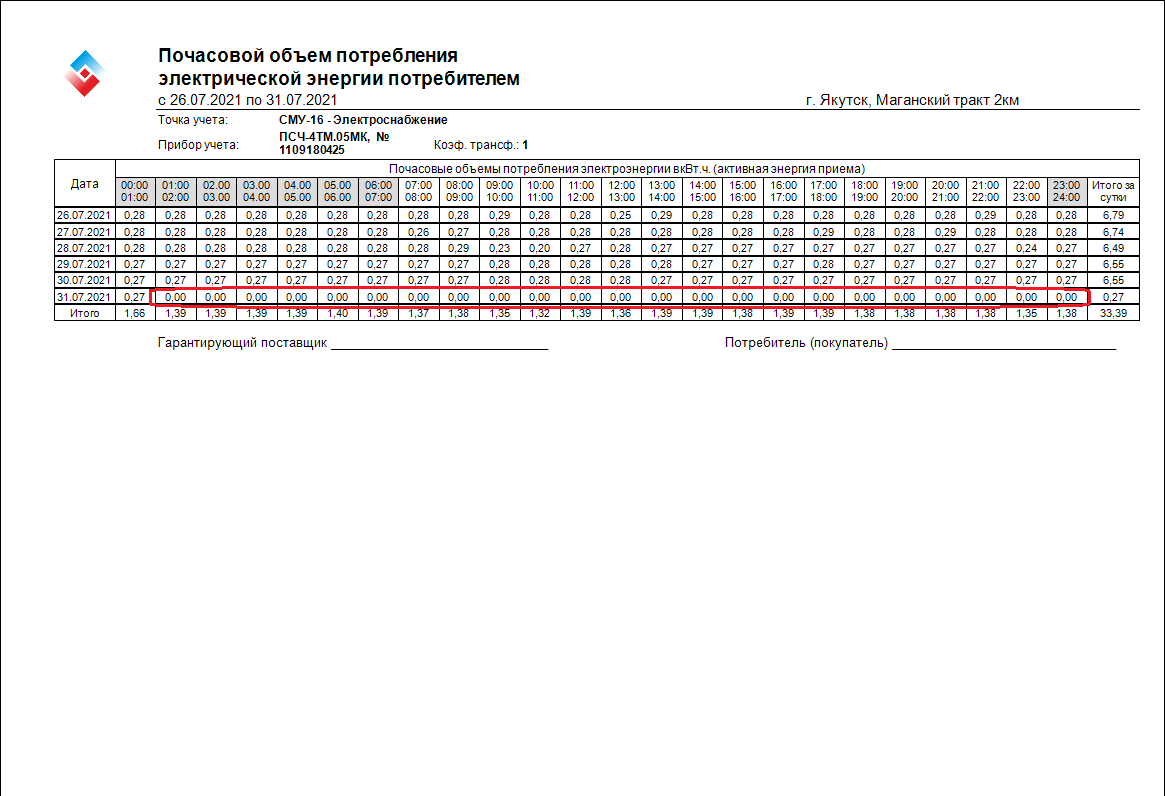Viewport: 1165px width, 796px height.
Task: Click the '09:00 10:00' hour column header
Action: point(499,192)
